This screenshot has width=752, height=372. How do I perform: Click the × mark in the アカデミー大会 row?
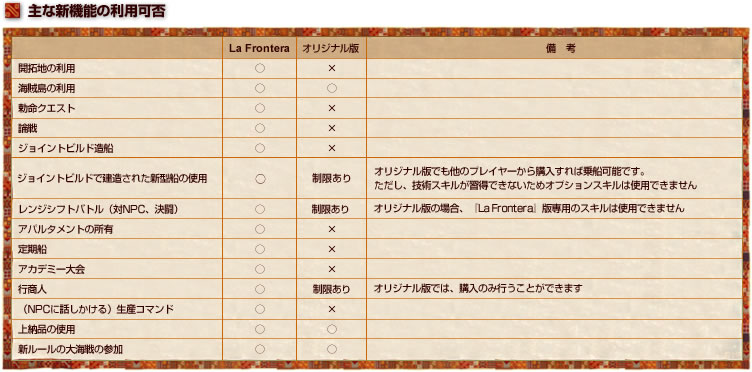click(331, 269)
